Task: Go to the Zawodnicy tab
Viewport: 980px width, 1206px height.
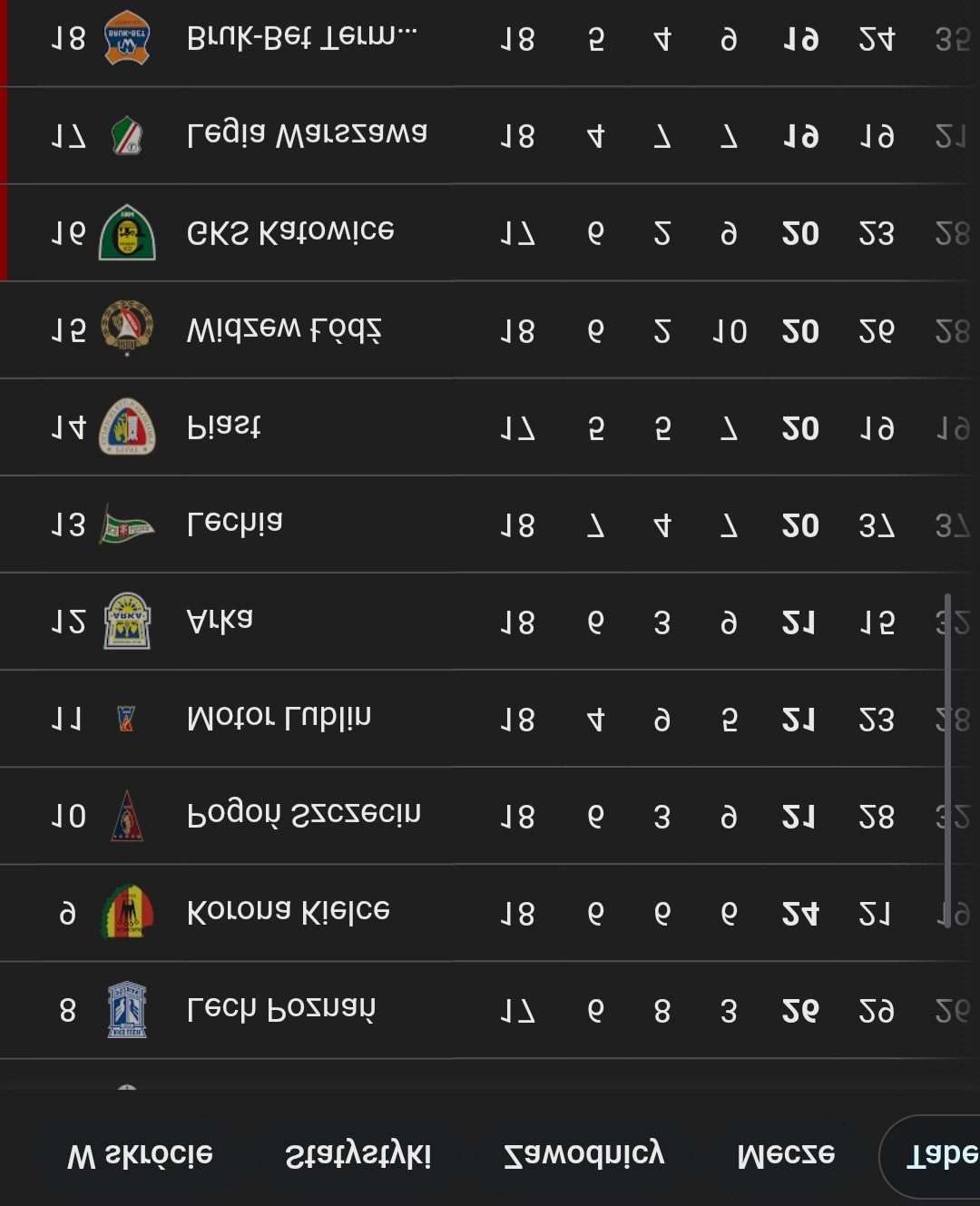Action: pyautogui.click(x=583, y=1155)
